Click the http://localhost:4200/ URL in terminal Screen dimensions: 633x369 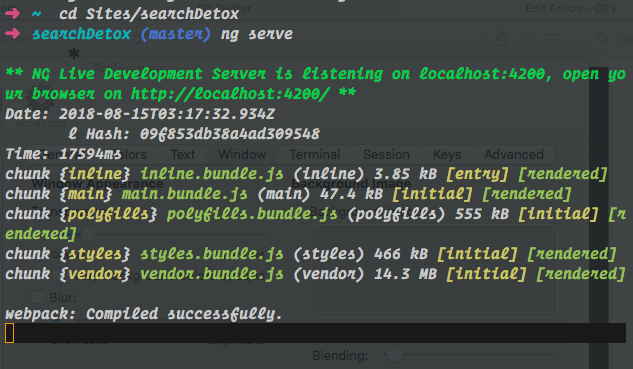pyautogui.click(x=230, y=94)
